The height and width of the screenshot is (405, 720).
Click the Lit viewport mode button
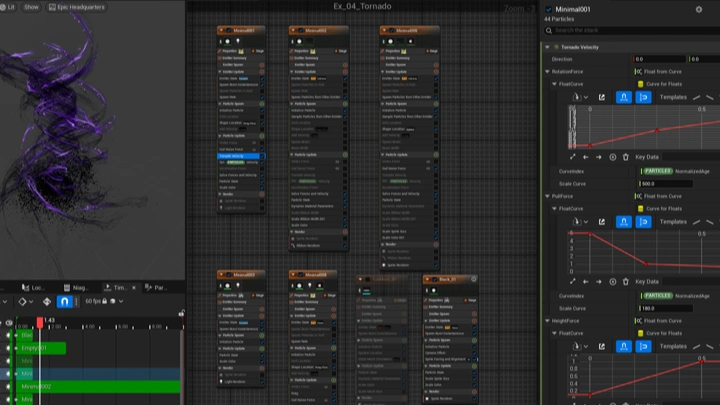point(8,6)
